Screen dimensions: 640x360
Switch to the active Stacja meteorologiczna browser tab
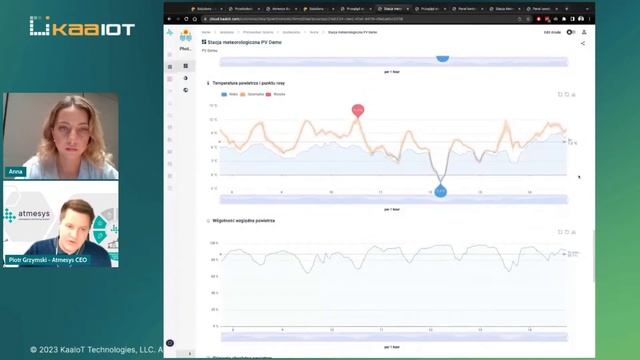pos(393,9)
